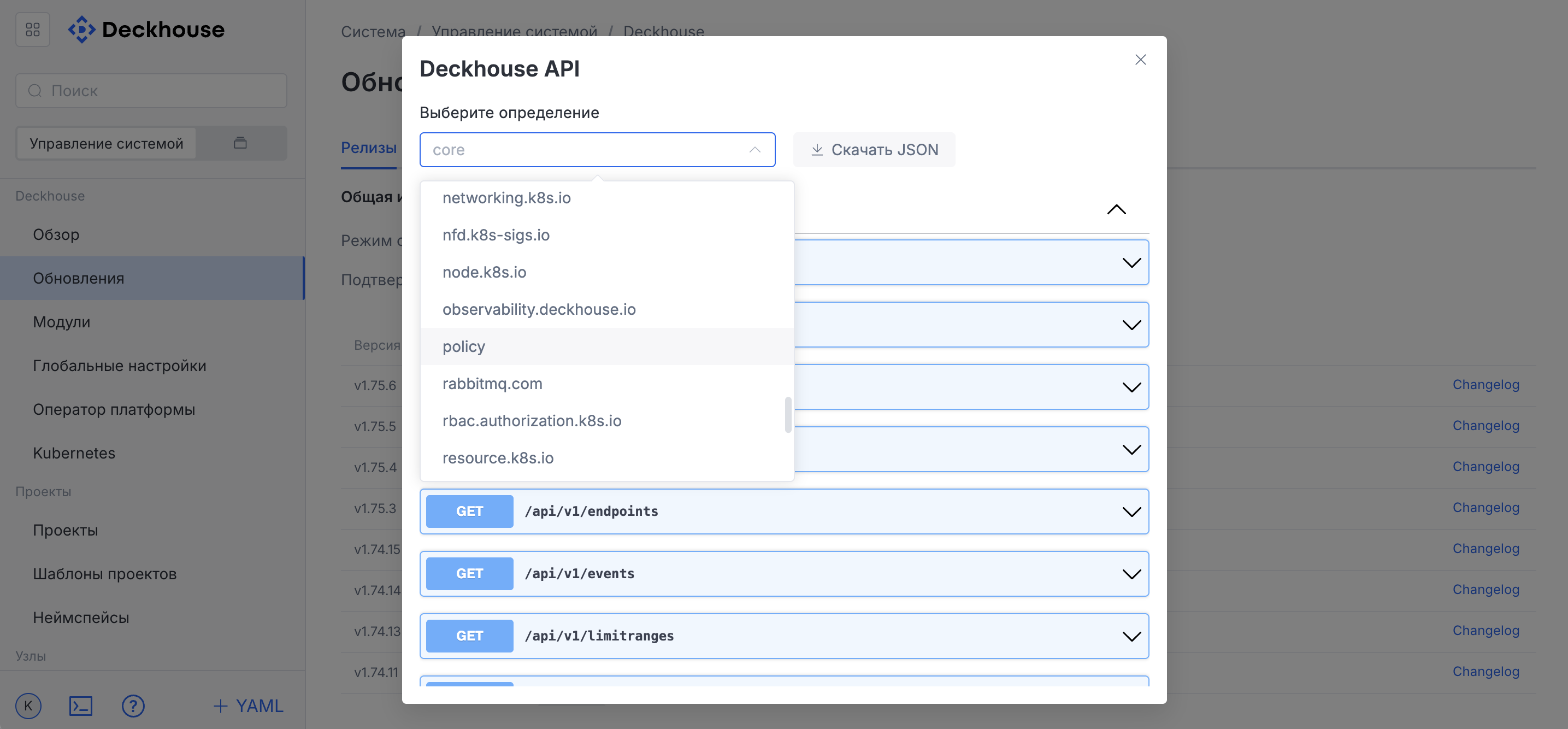Expand the first collapsed operation row chevron

pyautogui.click(x=1131, y=263)
